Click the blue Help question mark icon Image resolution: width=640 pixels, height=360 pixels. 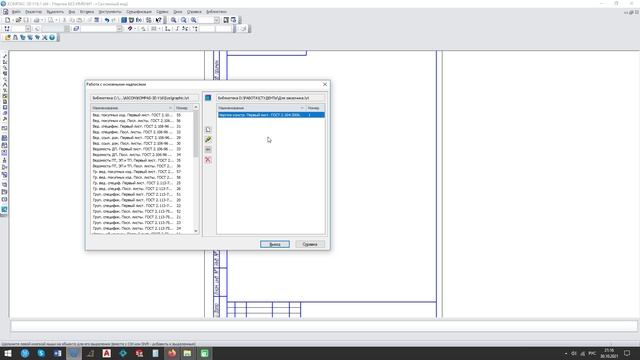[x=52, y=38]
